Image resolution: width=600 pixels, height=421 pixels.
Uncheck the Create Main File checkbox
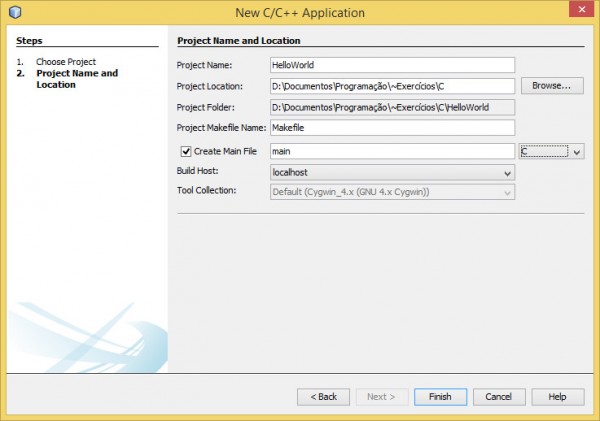tap(186, 152)
